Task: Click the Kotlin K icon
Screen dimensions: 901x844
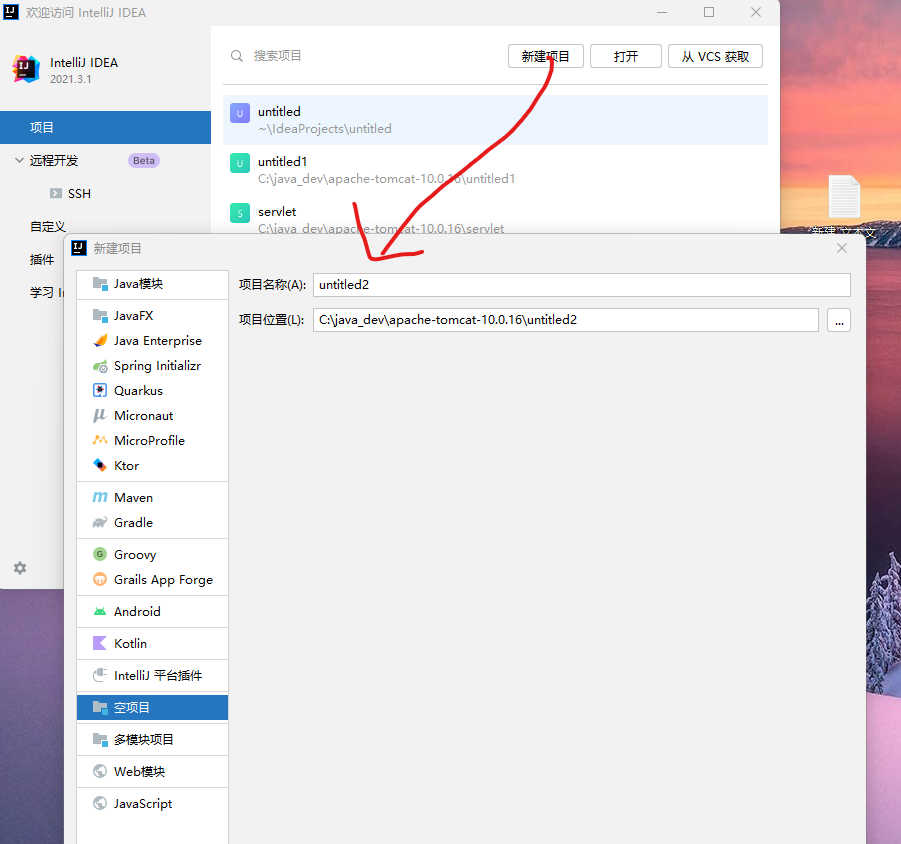Action: [100, 643]
